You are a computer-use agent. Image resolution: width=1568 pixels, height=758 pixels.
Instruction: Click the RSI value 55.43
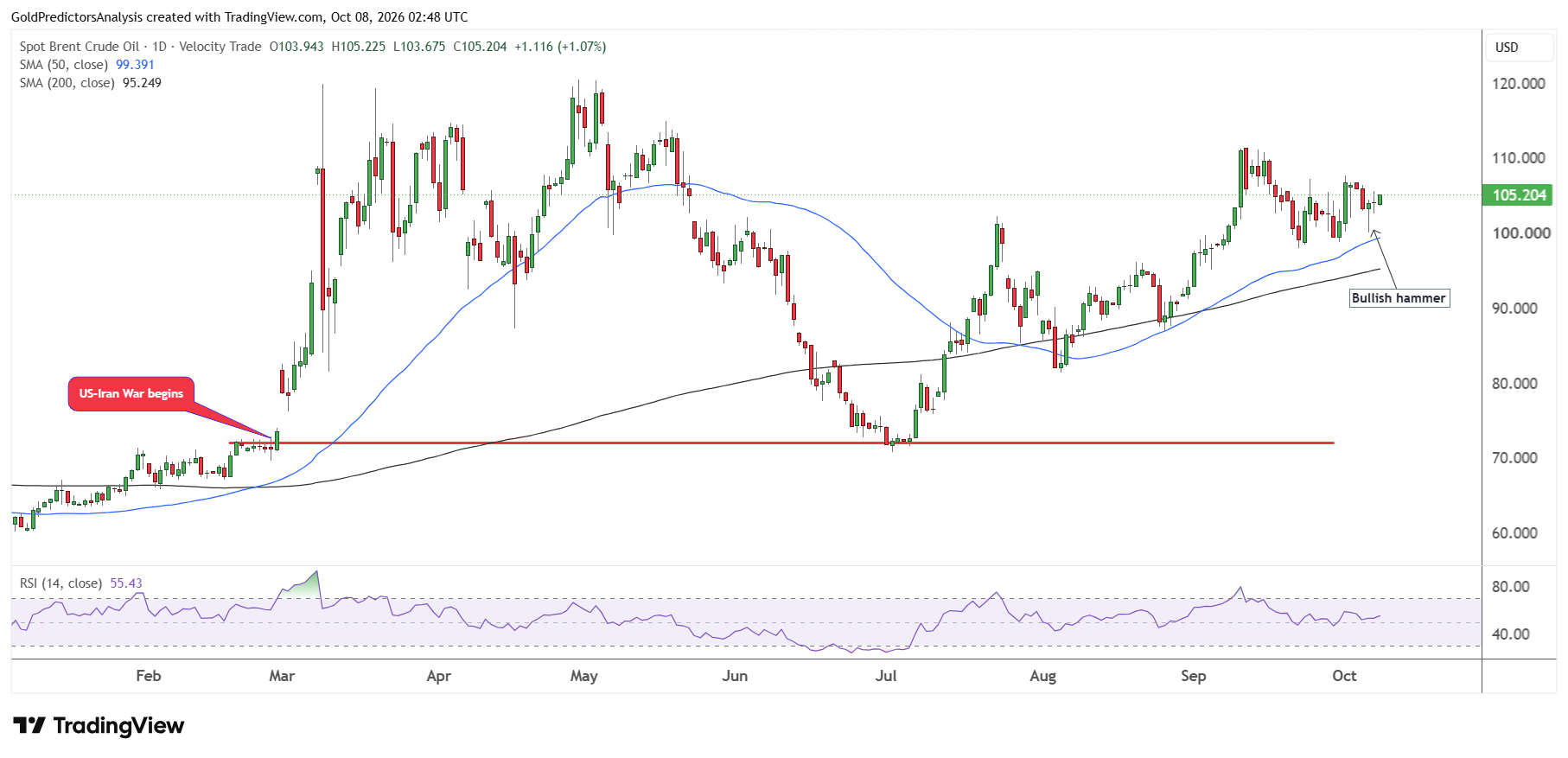pos(126,583)
